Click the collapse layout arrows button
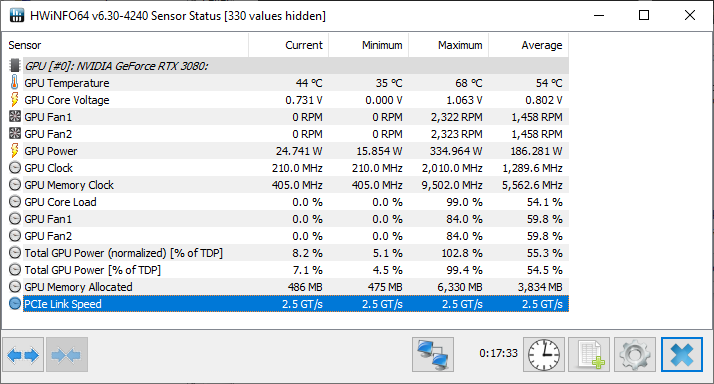The width and height of the screenshot is (714, 384). point(66,354)
